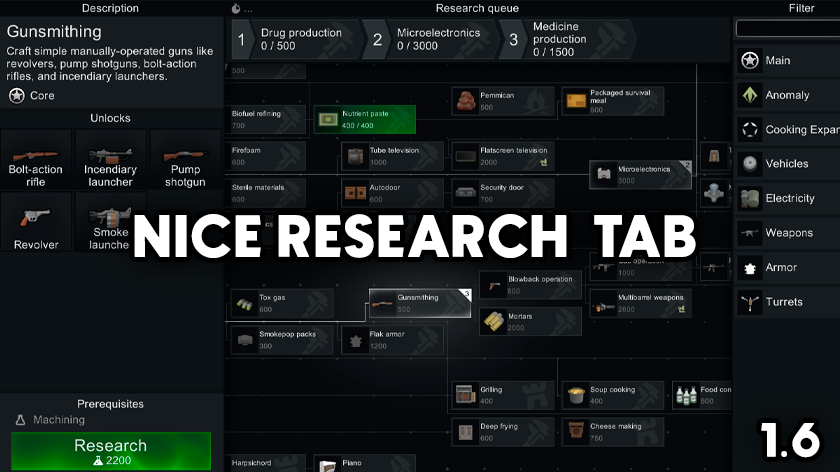The image size is (840, 472).
Task: Select the Multibarrel weapons node
Action: click(640, 303)
